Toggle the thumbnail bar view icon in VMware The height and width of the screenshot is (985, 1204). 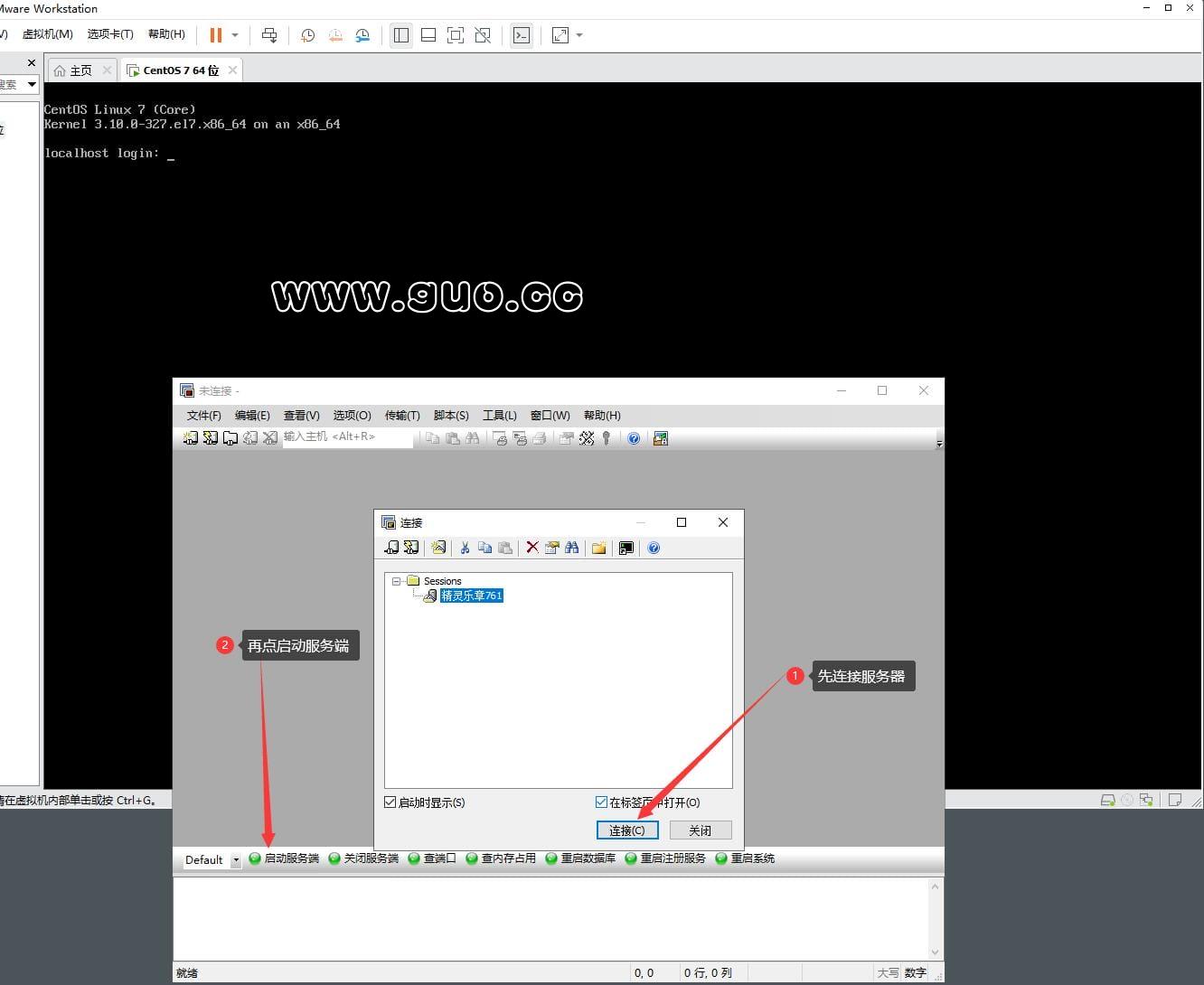point(428,35)
